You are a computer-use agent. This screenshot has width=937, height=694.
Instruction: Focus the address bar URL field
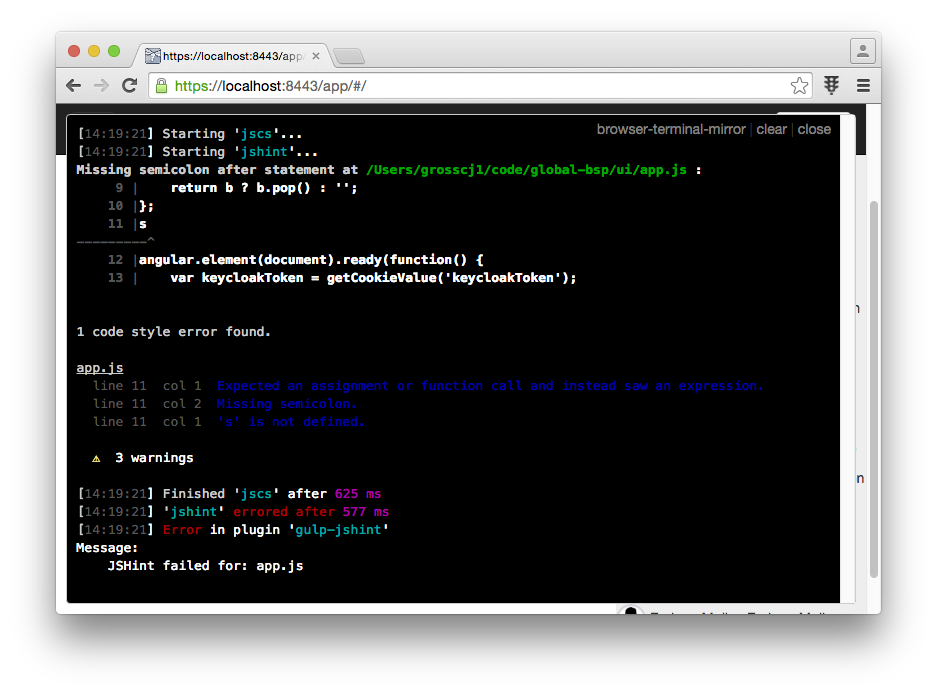pos(478,86)
